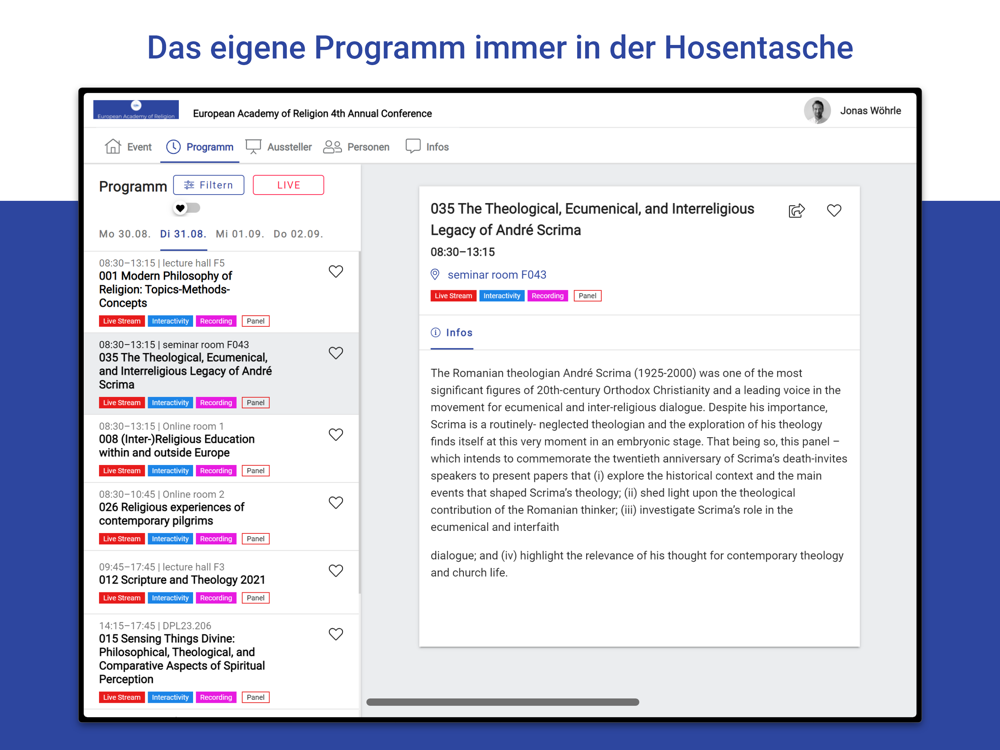This screenshot has width=1000, height=750.
Task: Open session 026 Religious experiences of pilgrims
Action: [172, 514]
